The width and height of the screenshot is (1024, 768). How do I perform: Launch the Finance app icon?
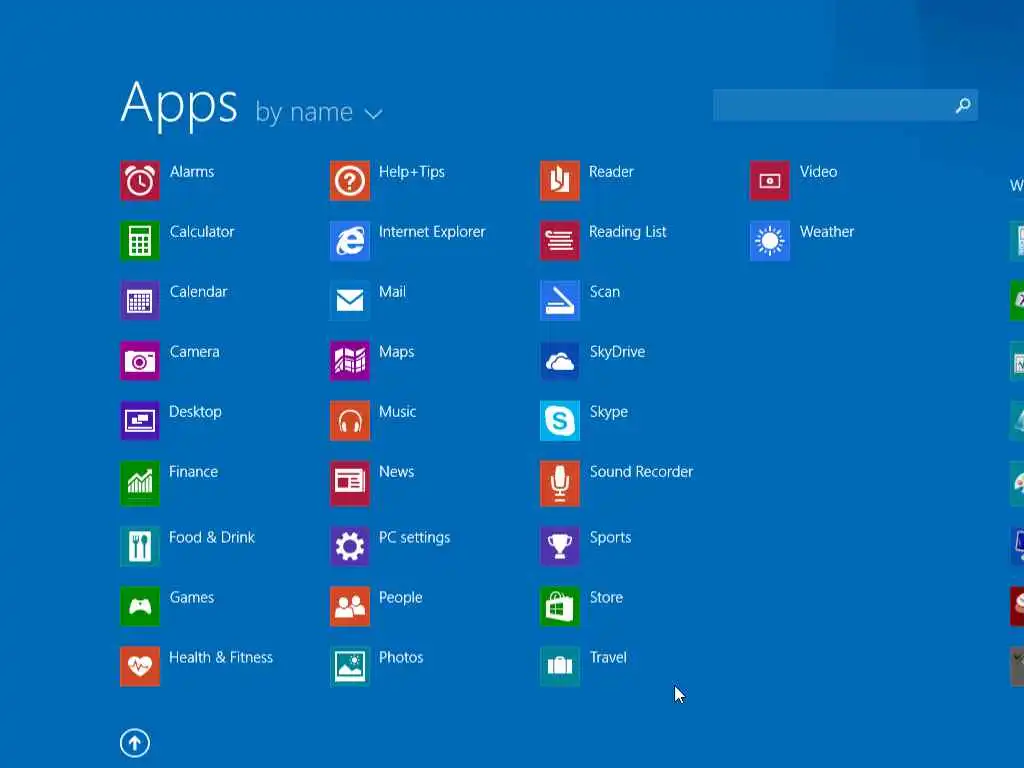point(140,483)
